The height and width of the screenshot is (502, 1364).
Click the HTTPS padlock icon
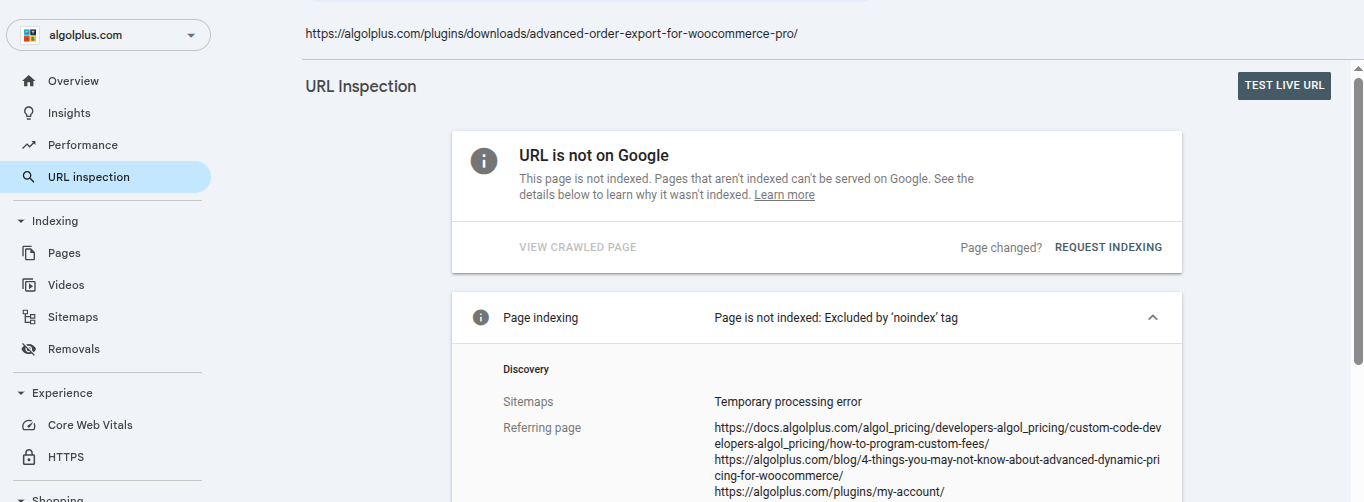tap(29, 457)
